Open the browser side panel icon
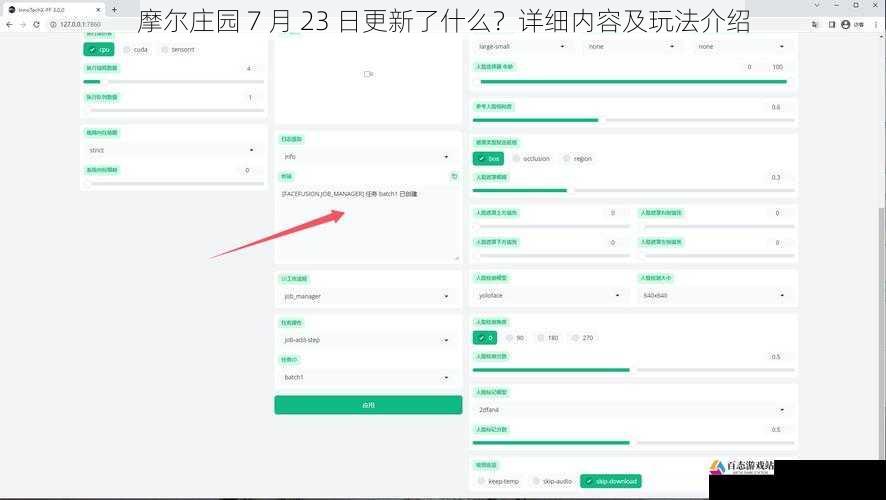This screenshot has width=886, height=500. point(832,25)
